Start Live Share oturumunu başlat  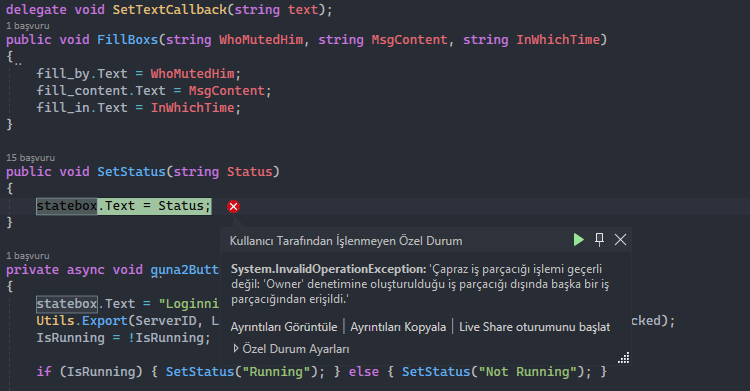click(534, 327)
